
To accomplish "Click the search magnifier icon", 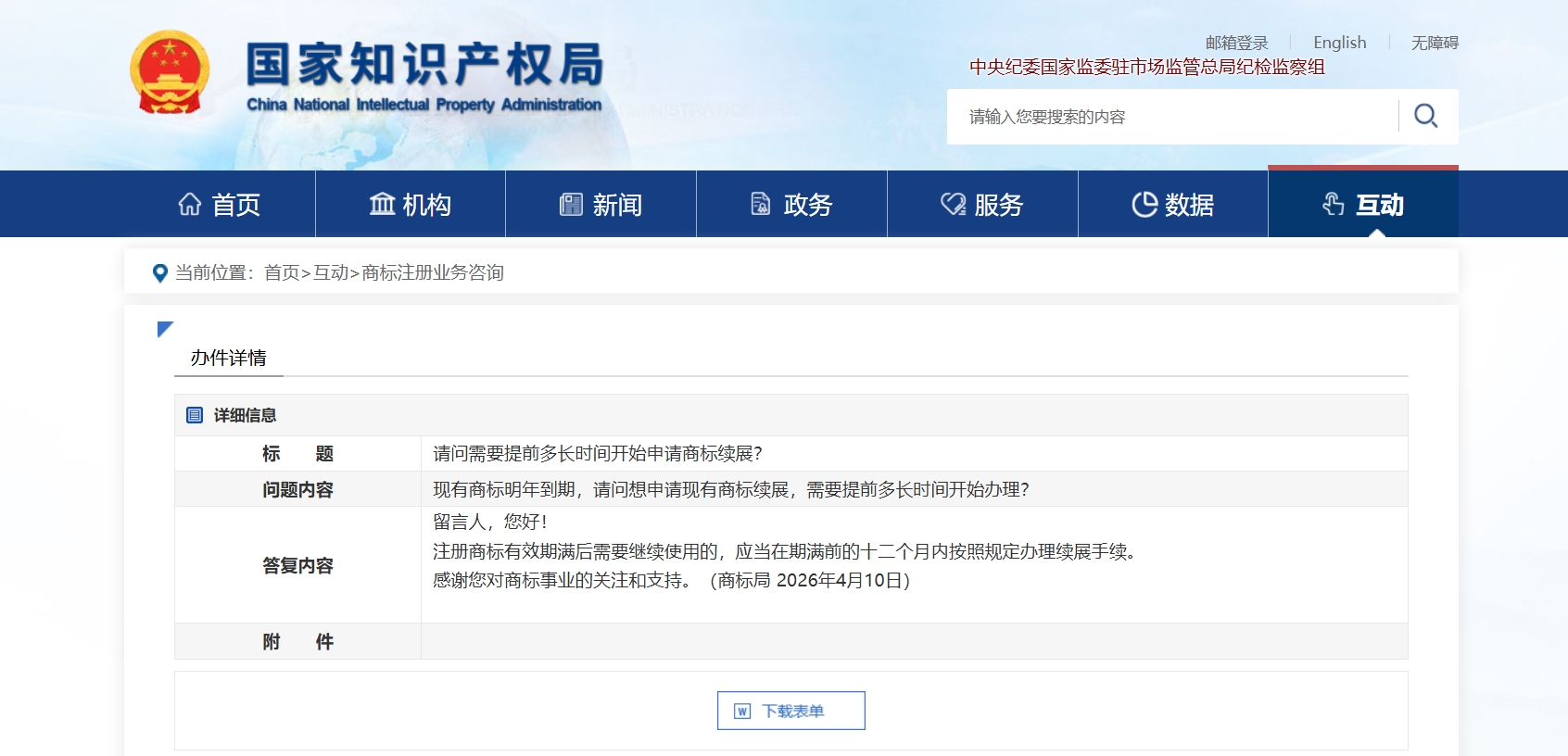I will pos(1425,116).
